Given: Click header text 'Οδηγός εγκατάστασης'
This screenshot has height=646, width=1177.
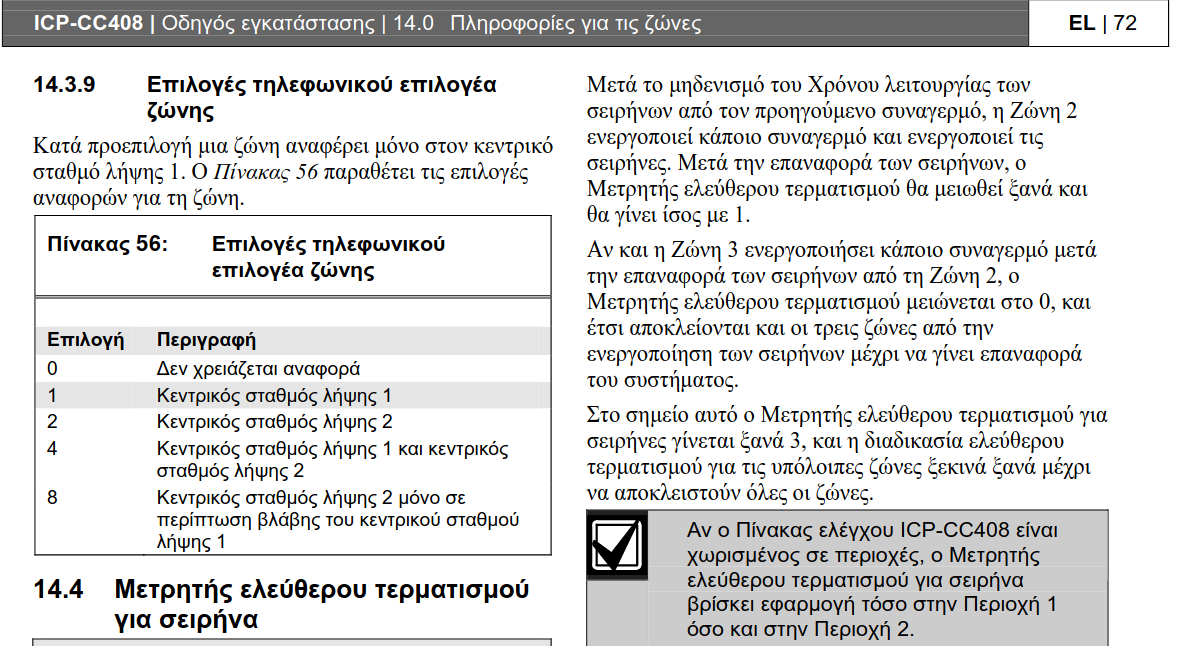Looking at the screenshot, I should tap(268, 23).
